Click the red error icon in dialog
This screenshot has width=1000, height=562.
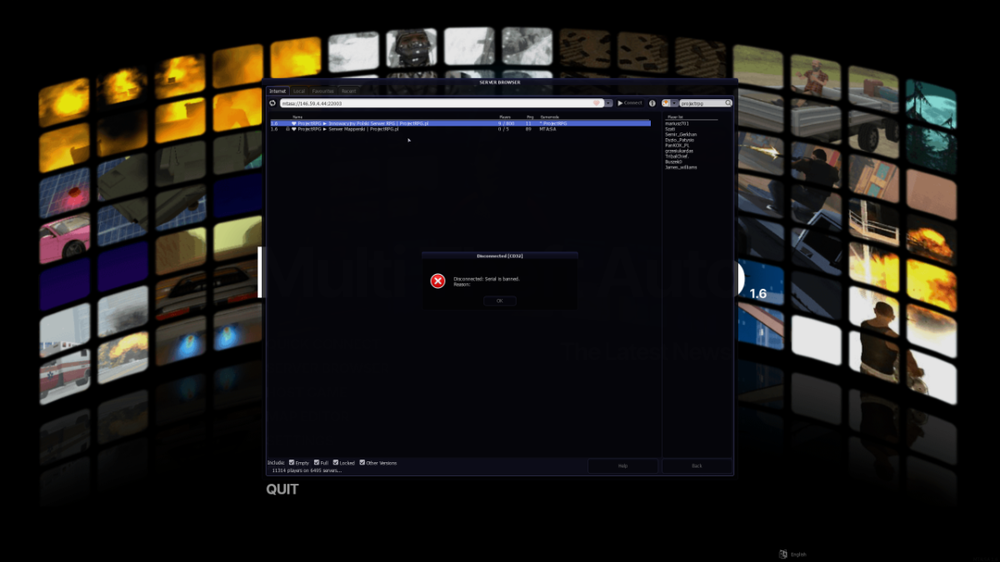click(438, 281)
